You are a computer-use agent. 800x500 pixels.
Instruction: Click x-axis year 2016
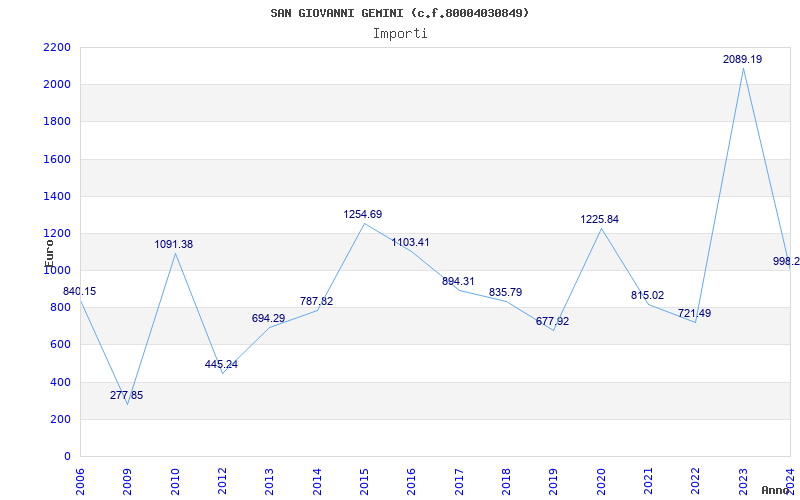point(412,482)
